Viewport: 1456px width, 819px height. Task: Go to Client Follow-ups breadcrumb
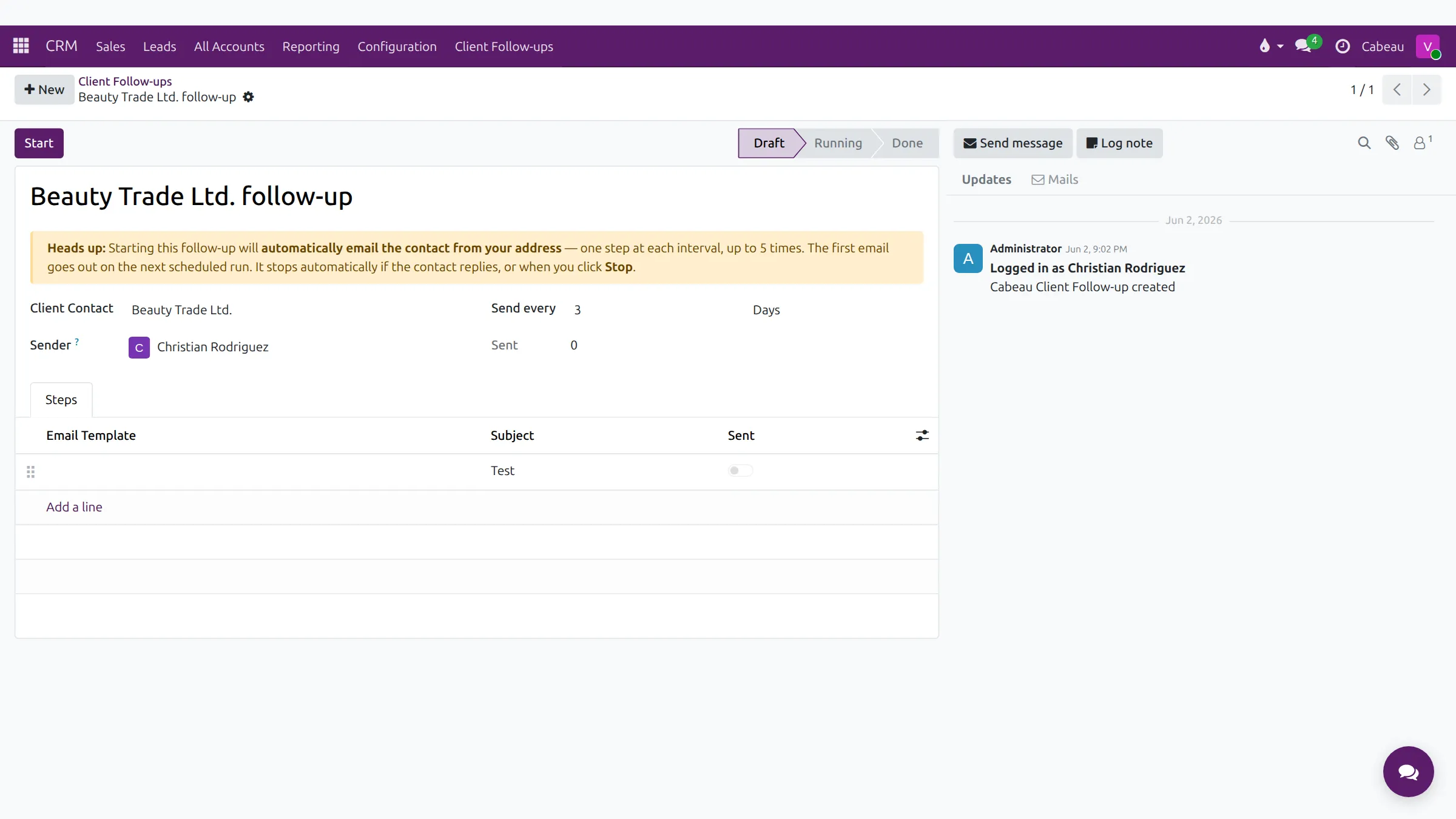click(x=125, y=81)
